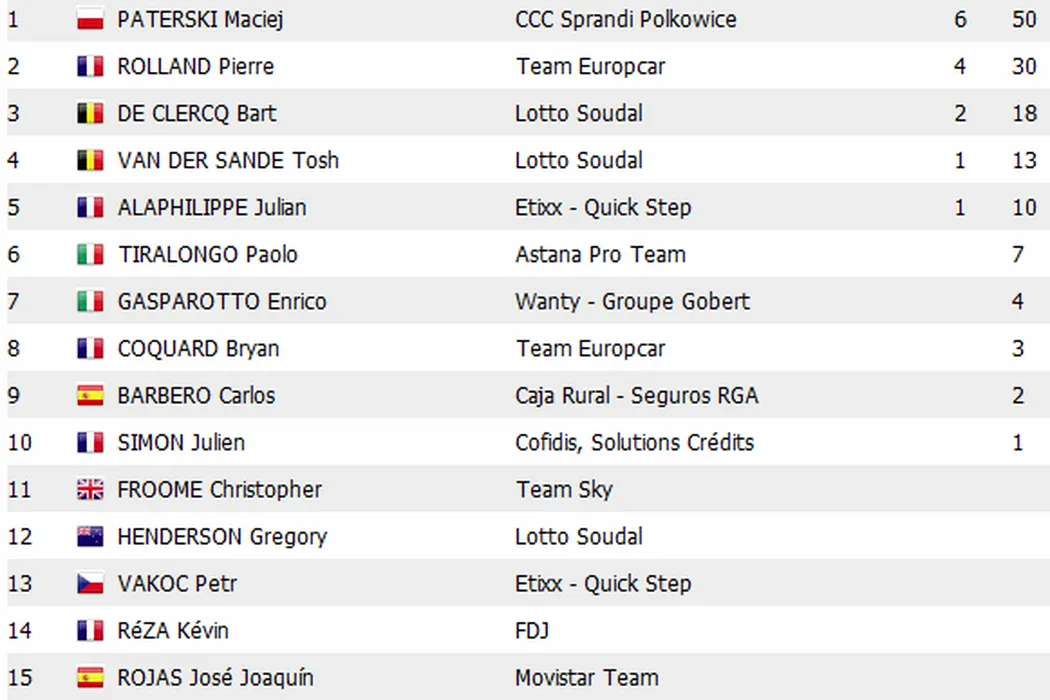The width and height of the screenshot is (1050, 700).
Task: Click the French flag next to Réza
Action: [90, 631]
